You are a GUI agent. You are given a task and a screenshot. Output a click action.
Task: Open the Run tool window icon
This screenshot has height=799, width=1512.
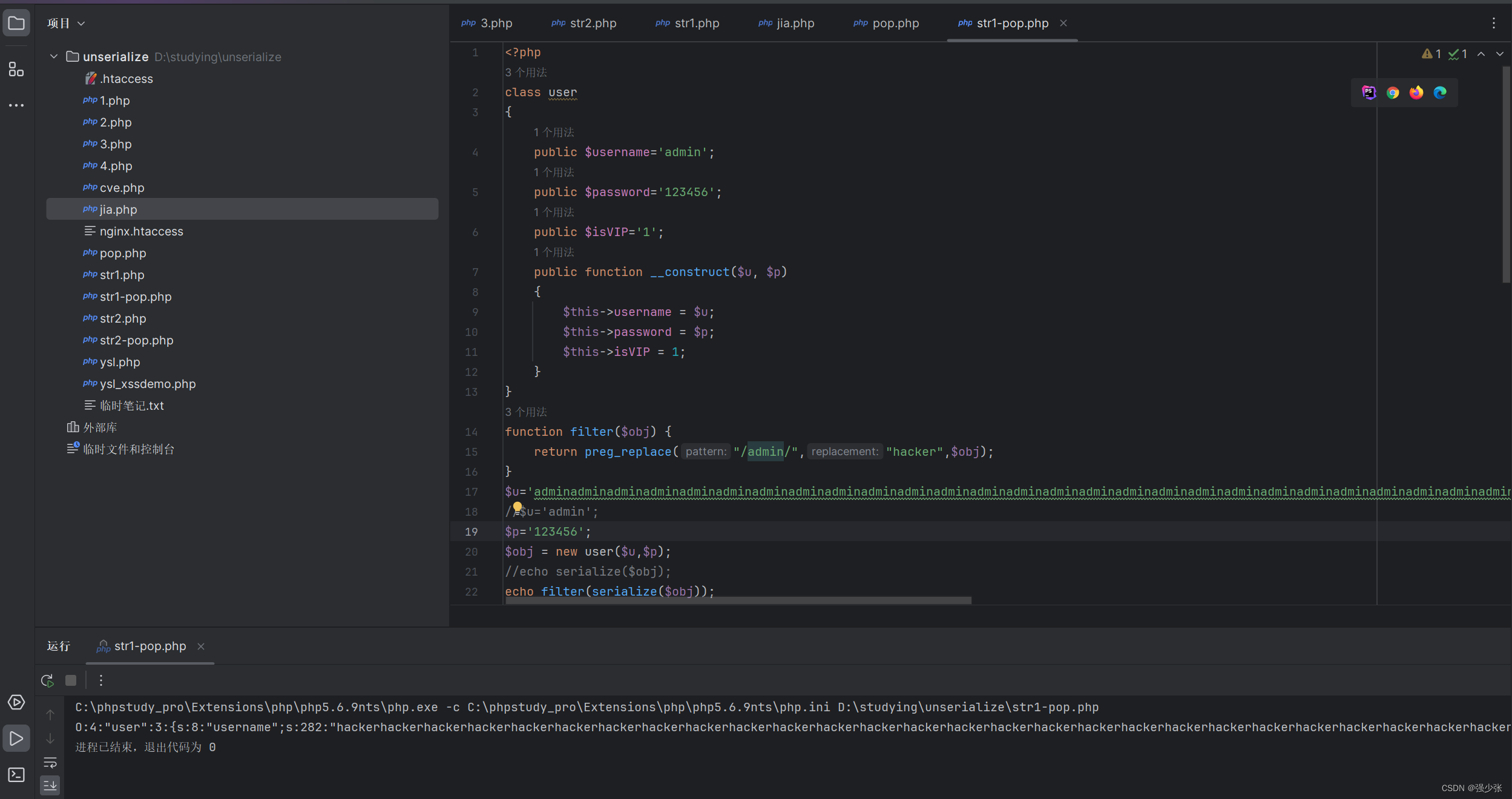coord(16,738)
